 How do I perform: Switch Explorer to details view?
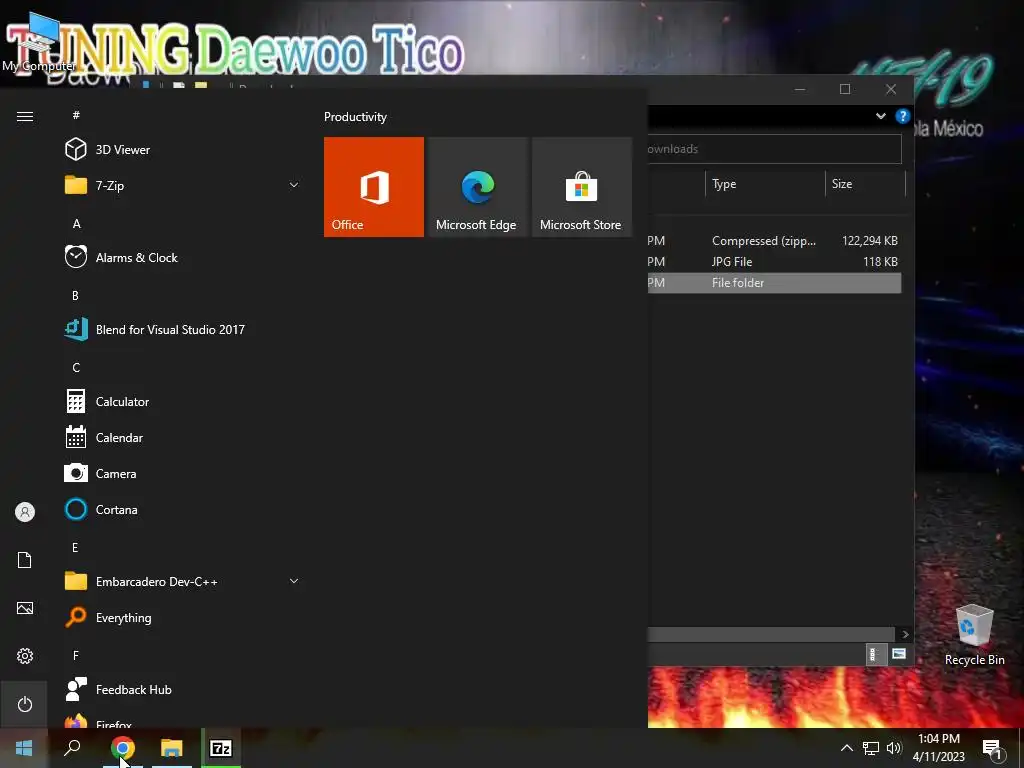pyautogui.click(x=874, y=654)
